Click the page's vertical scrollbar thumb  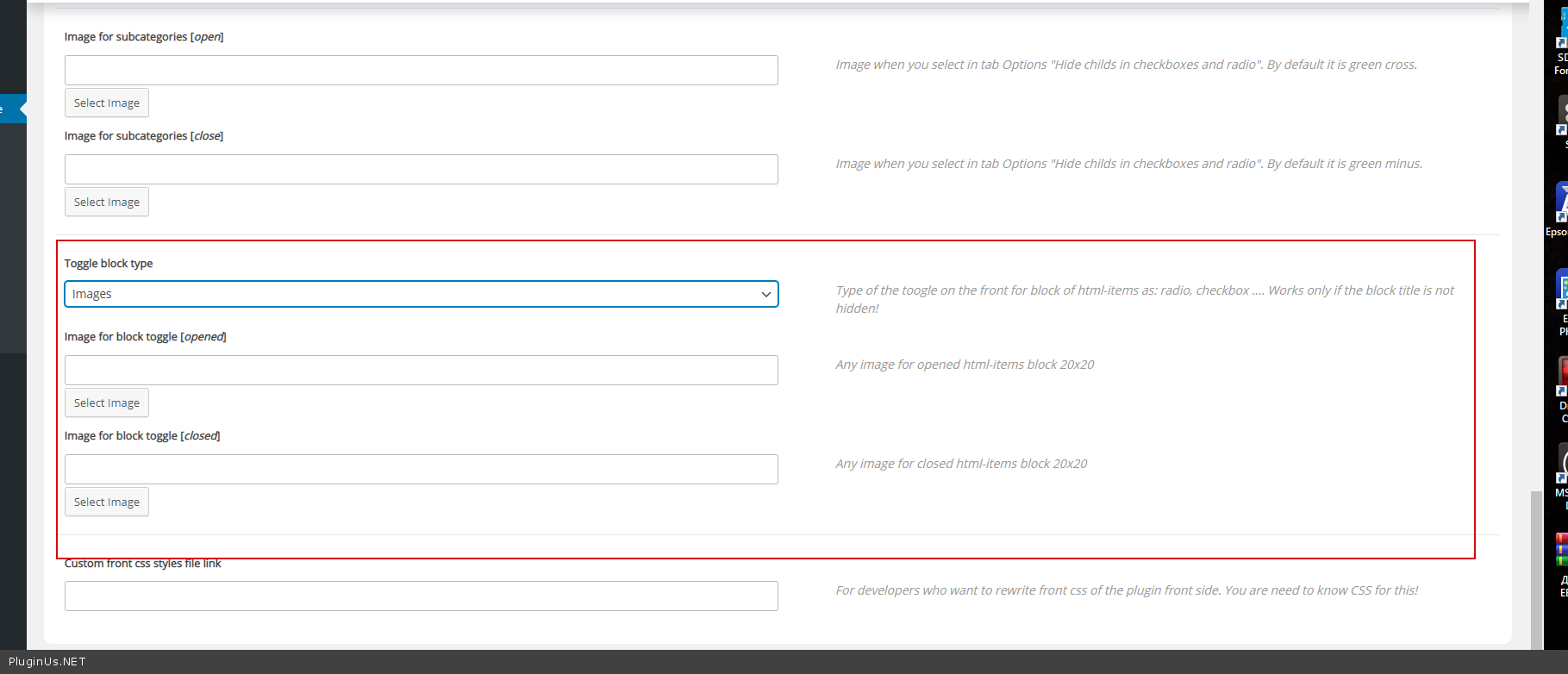click(x=1536, y=569)
